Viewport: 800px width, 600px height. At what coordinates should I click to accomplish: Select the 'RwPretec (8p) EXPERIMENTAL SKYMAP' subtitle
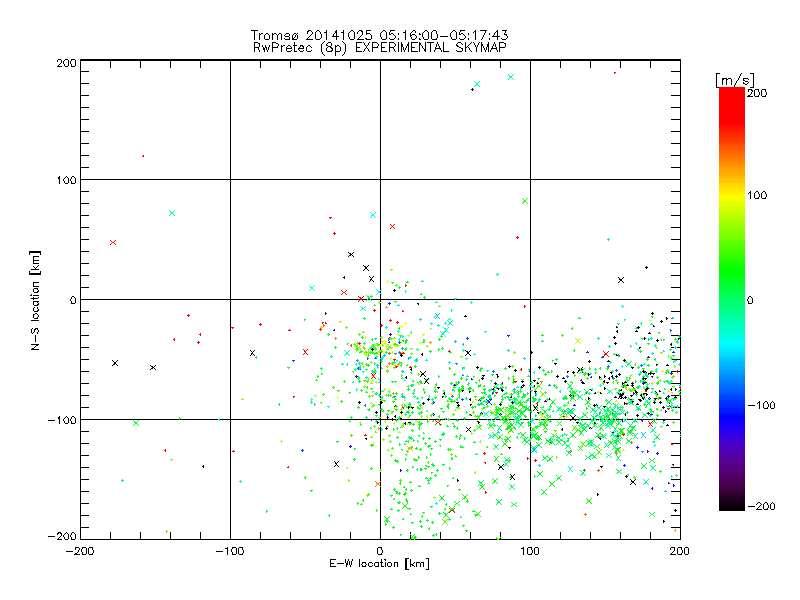(x=380, y=48)
